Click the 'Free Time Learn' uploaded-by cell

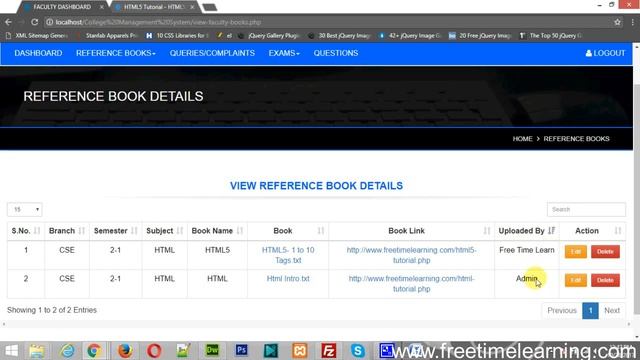527,250
